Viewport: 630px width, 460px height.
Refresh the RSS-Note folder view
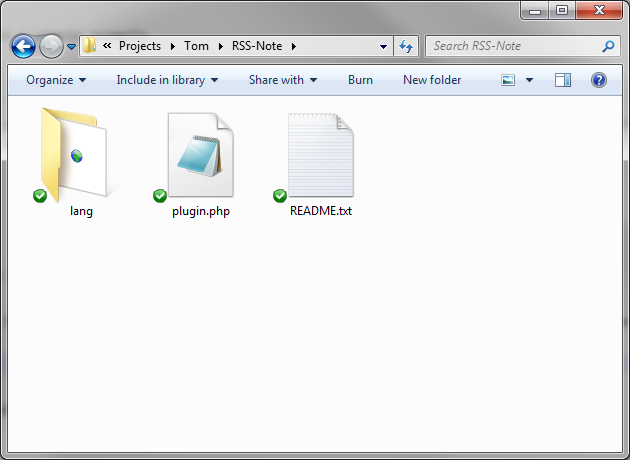(406, 47)
